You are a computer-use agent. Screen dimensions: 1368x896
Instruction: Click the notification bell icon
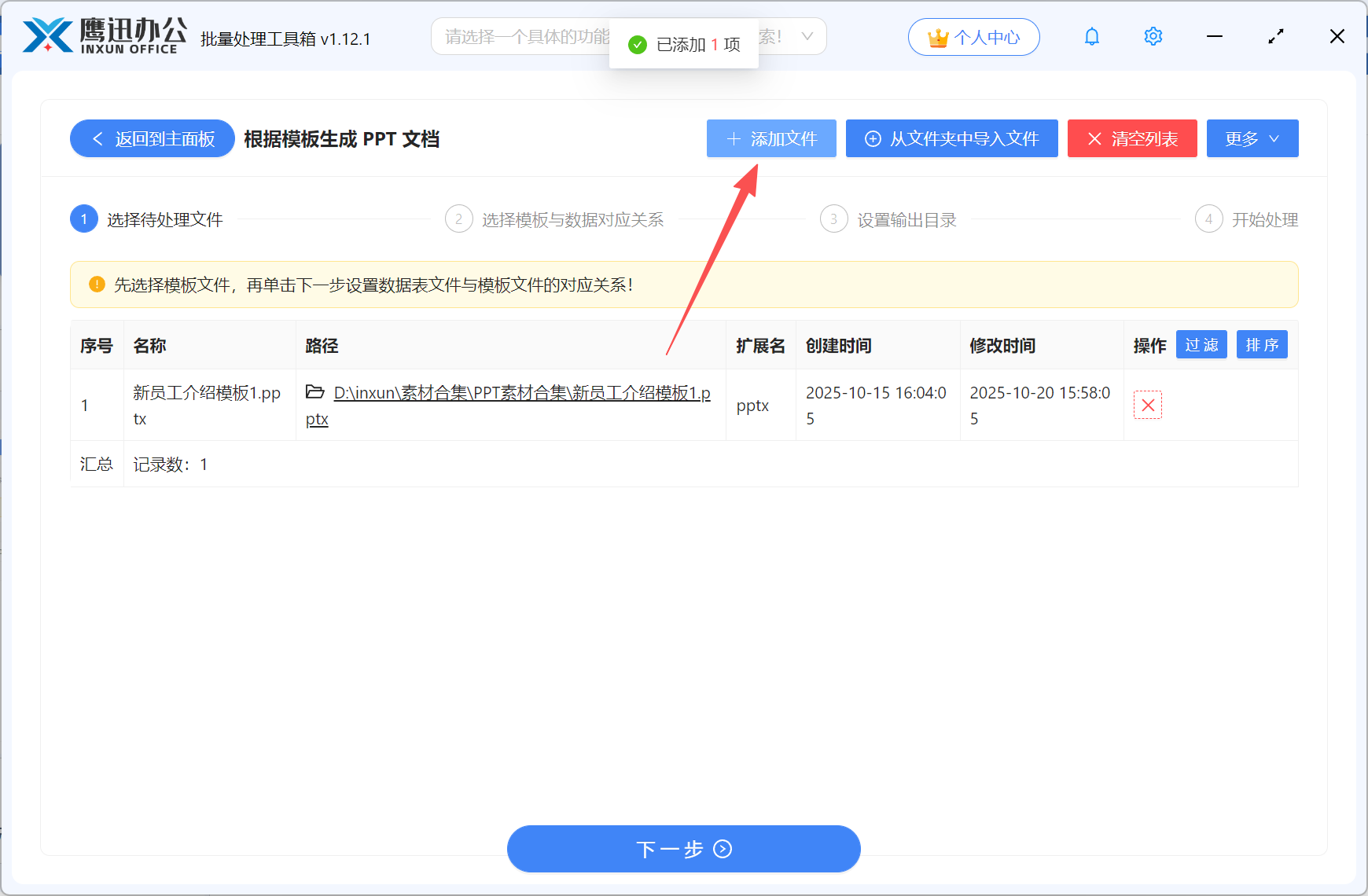(x=1091, y=36)
